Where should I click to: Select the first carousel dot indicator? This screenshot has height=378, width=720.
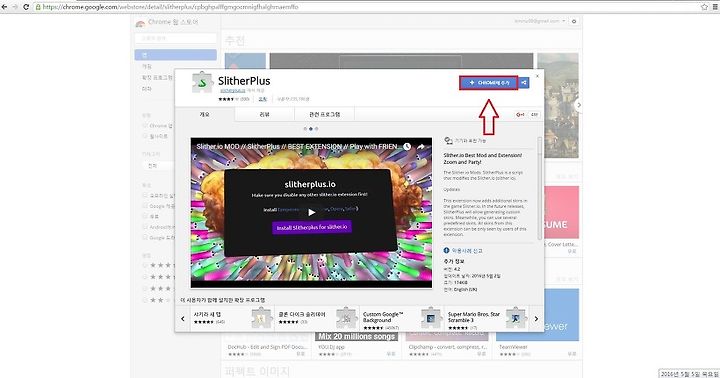[305, 129]
